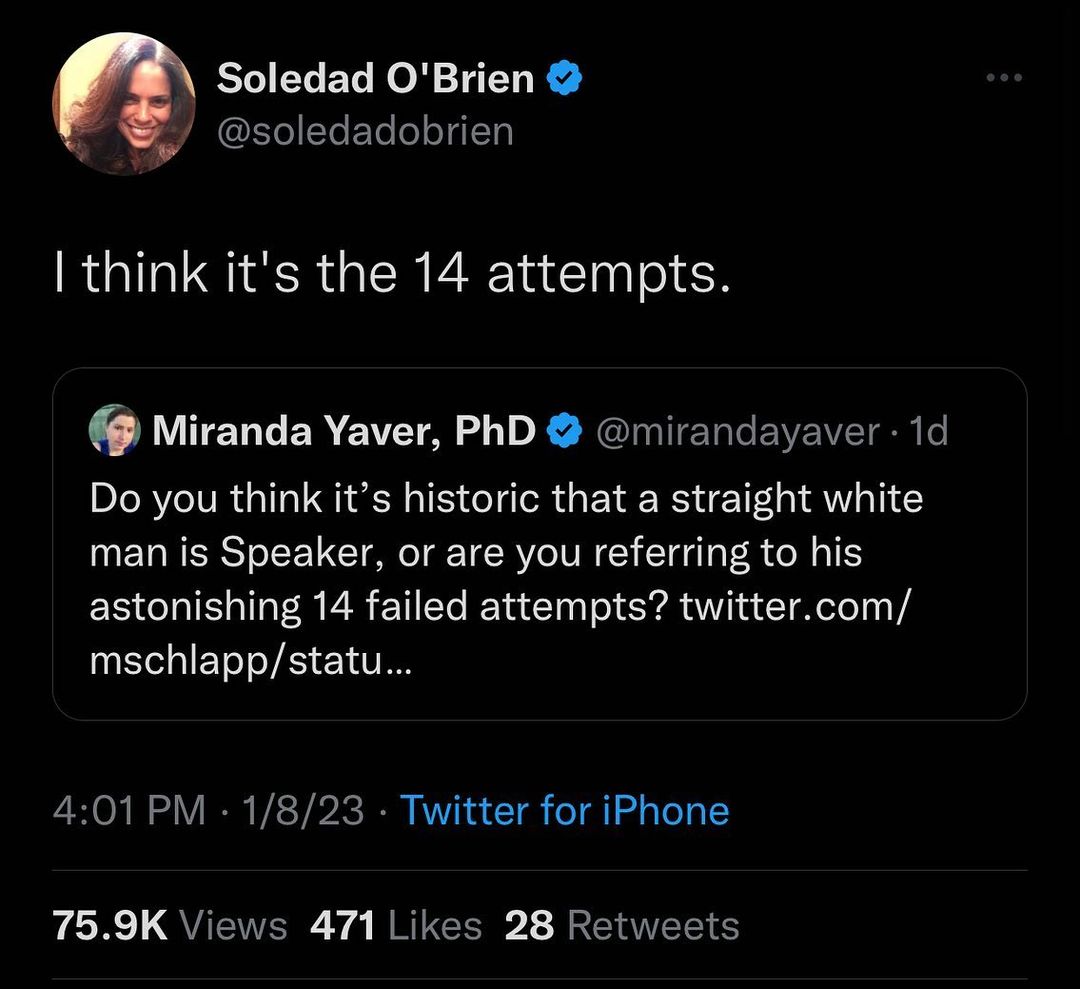Image resolution: width=1080 pixels, height=989 pixels.
Task: Click the verified badge beside Soledad O'Brien
Action: click(x=565, y=79)
